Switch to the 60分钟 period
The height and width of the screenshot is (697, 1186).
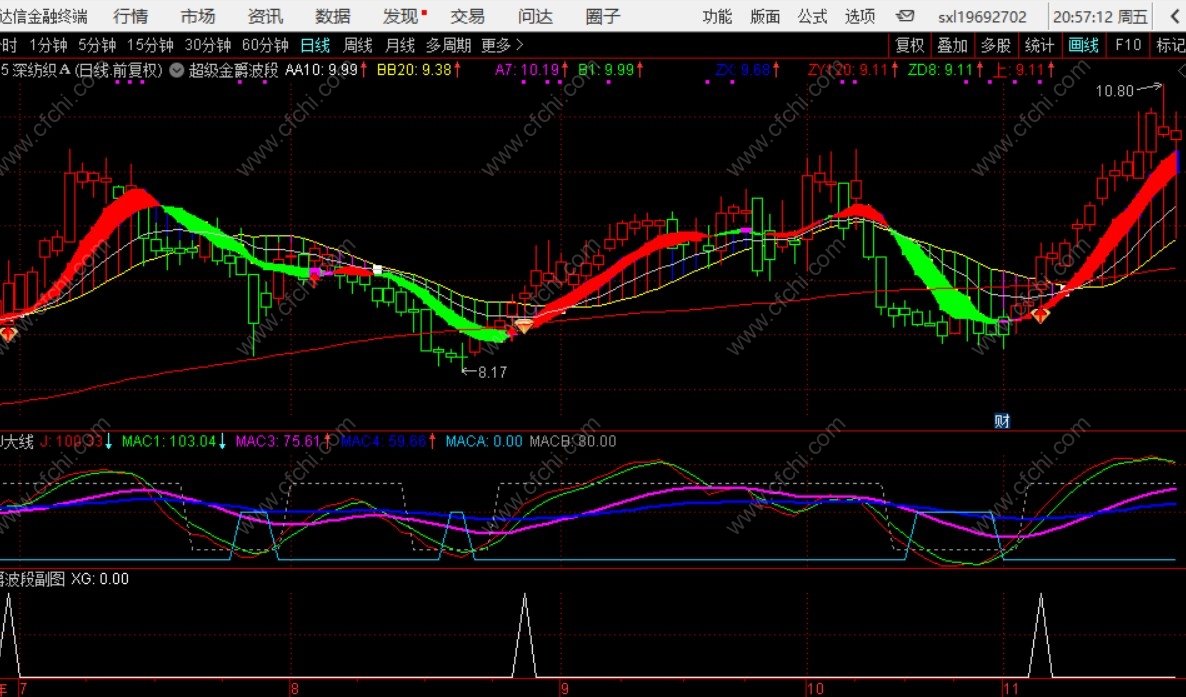(x=265, y=45)
